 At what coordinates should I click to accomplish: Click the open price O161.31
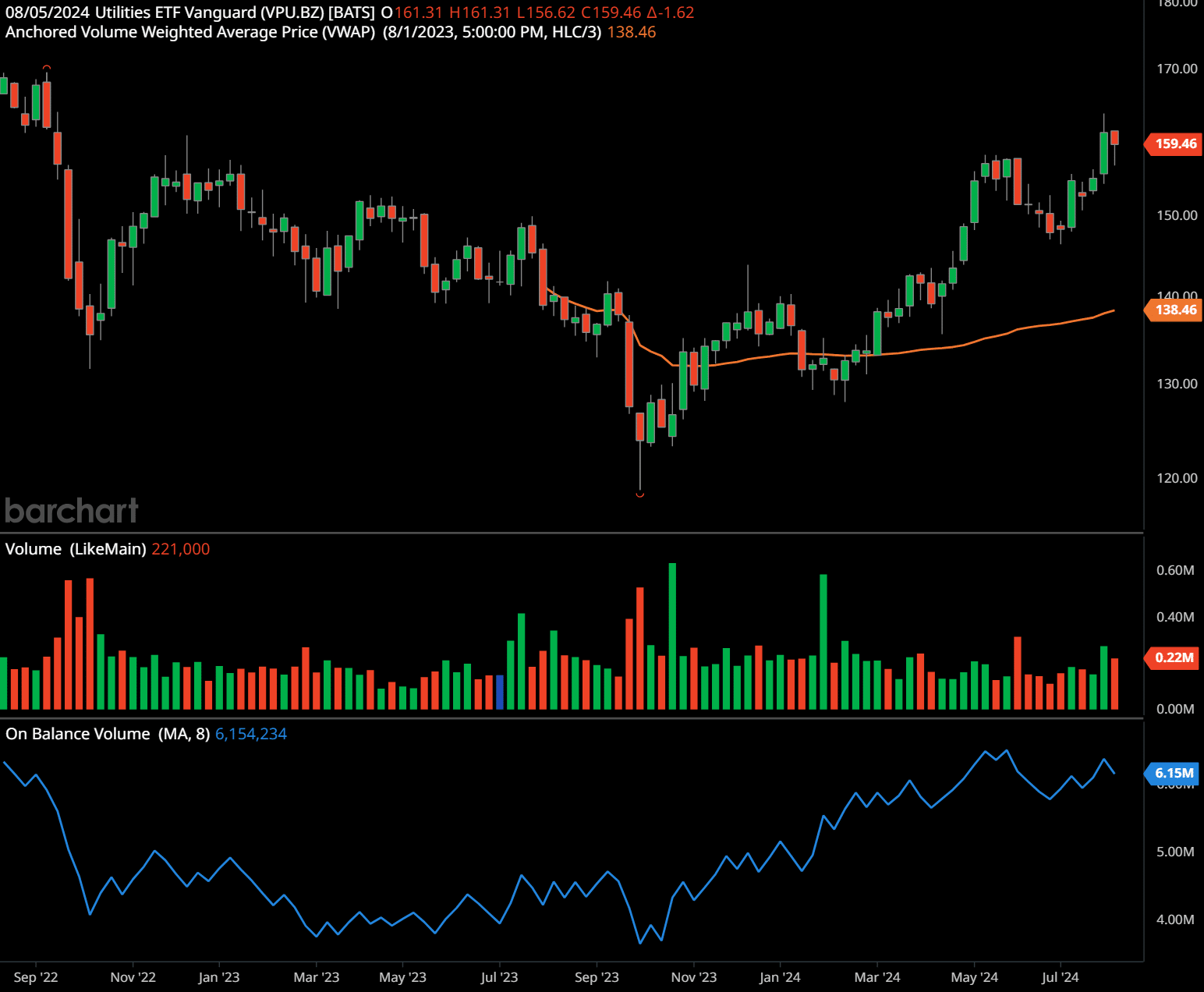[x=412, y=12]
